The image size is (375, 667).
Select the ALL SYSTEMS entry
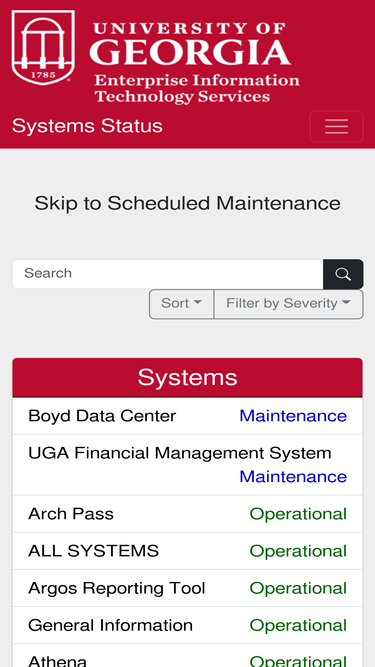[x=188, y=551]
